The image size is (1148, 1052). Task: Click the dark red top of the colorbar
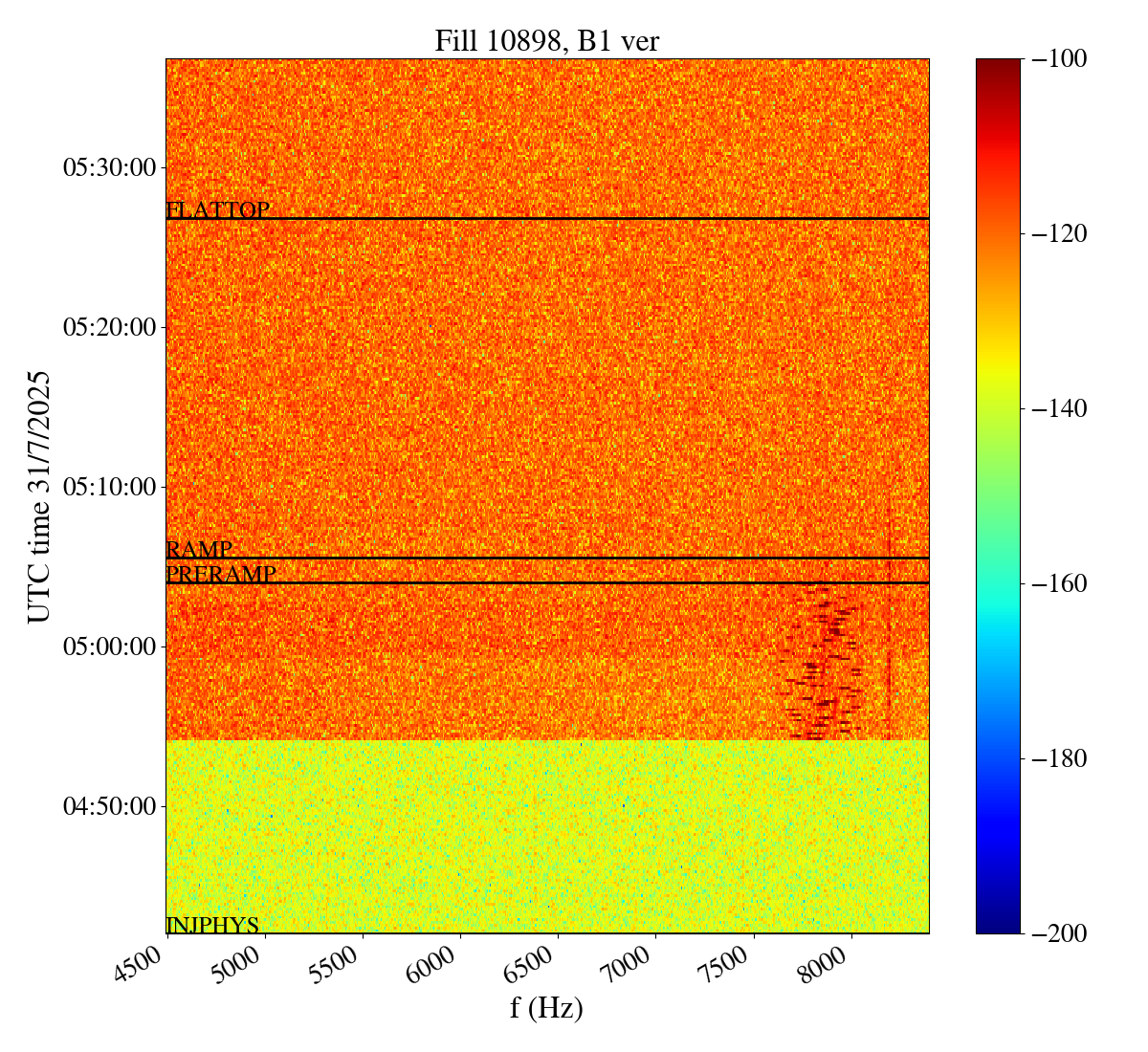pos(998,65)
